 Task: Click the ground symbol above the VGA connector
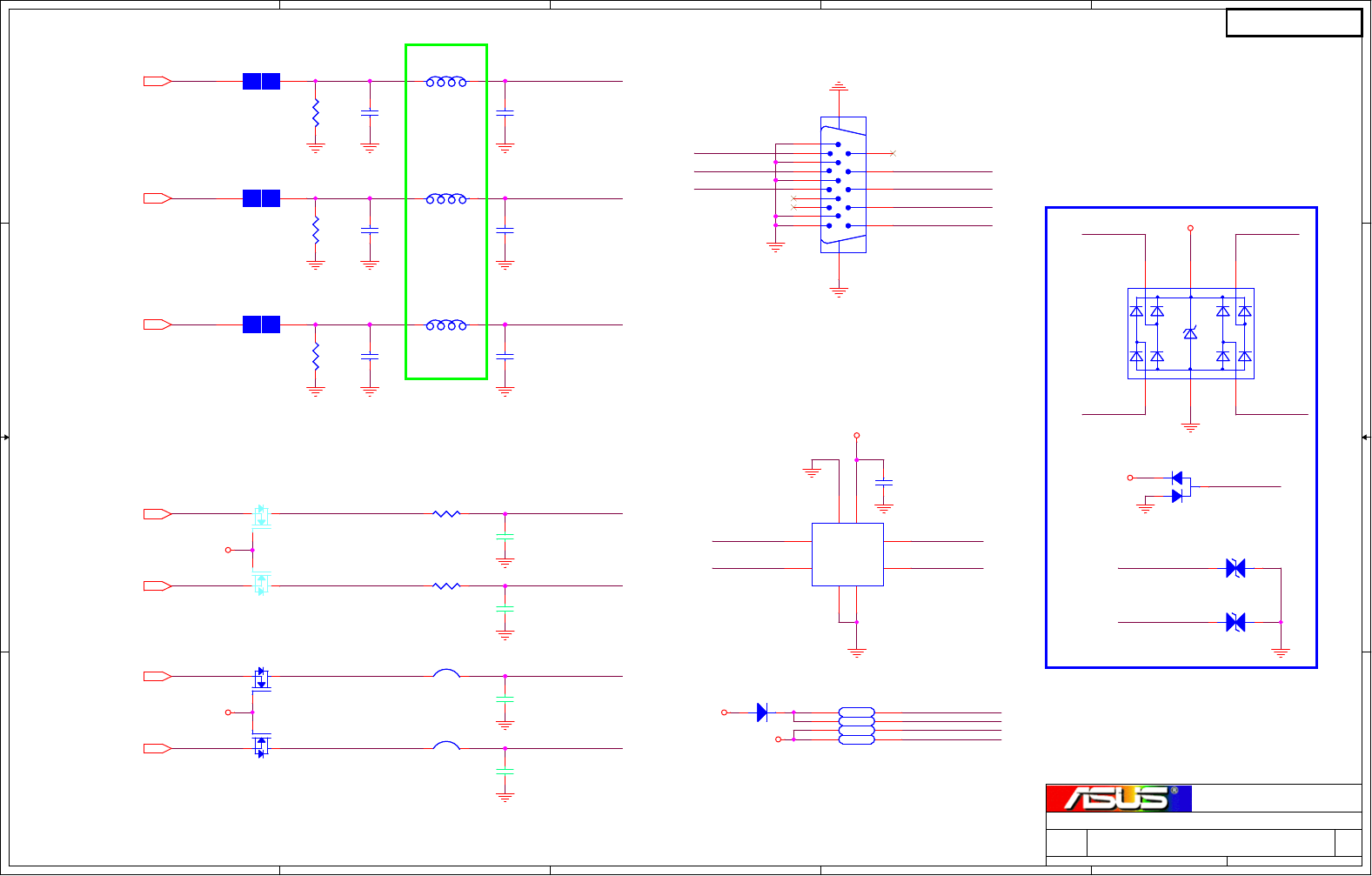coord(839,86)
